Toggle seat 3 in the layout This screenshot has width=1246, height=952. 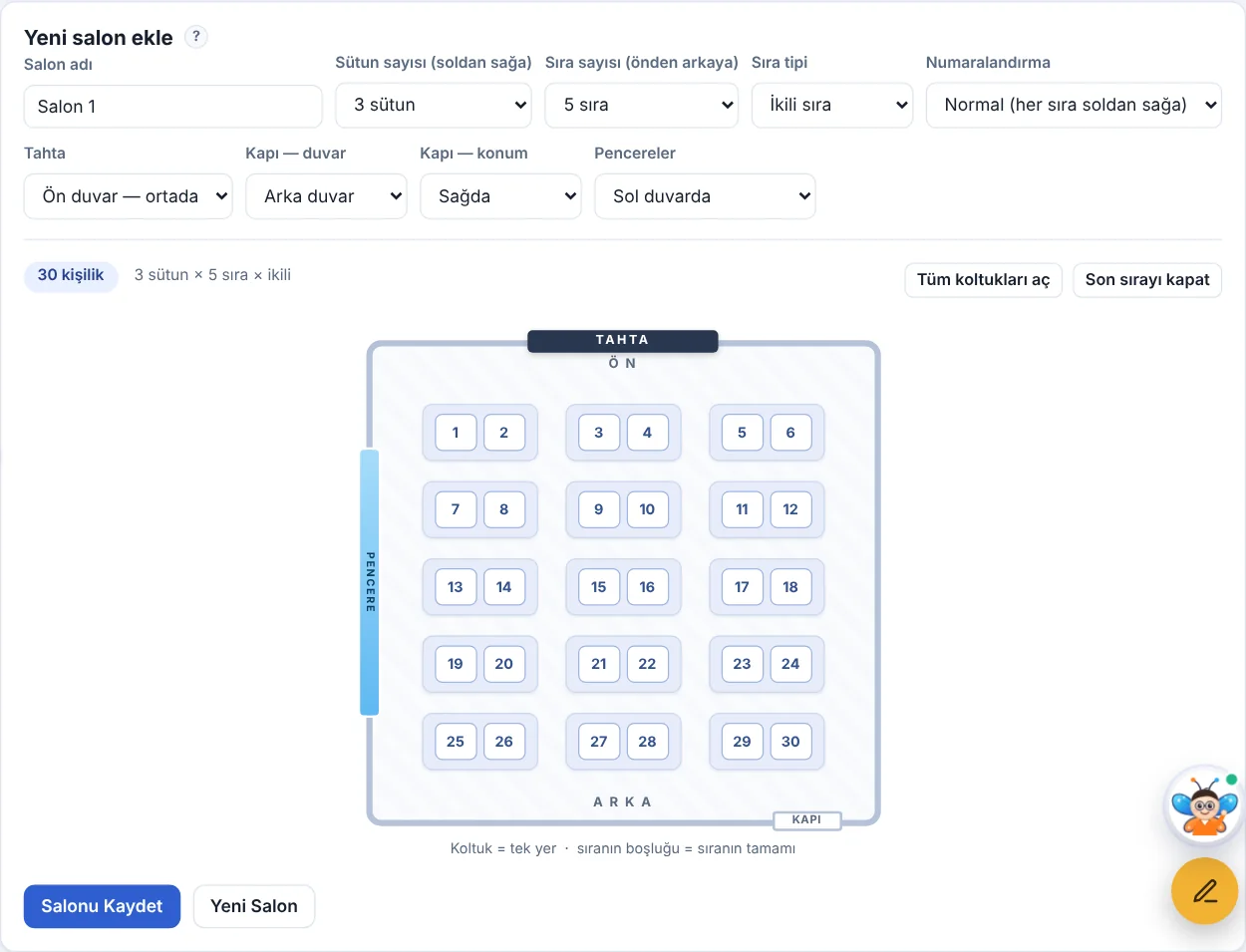pyautogui.click(x=599, y=433)
